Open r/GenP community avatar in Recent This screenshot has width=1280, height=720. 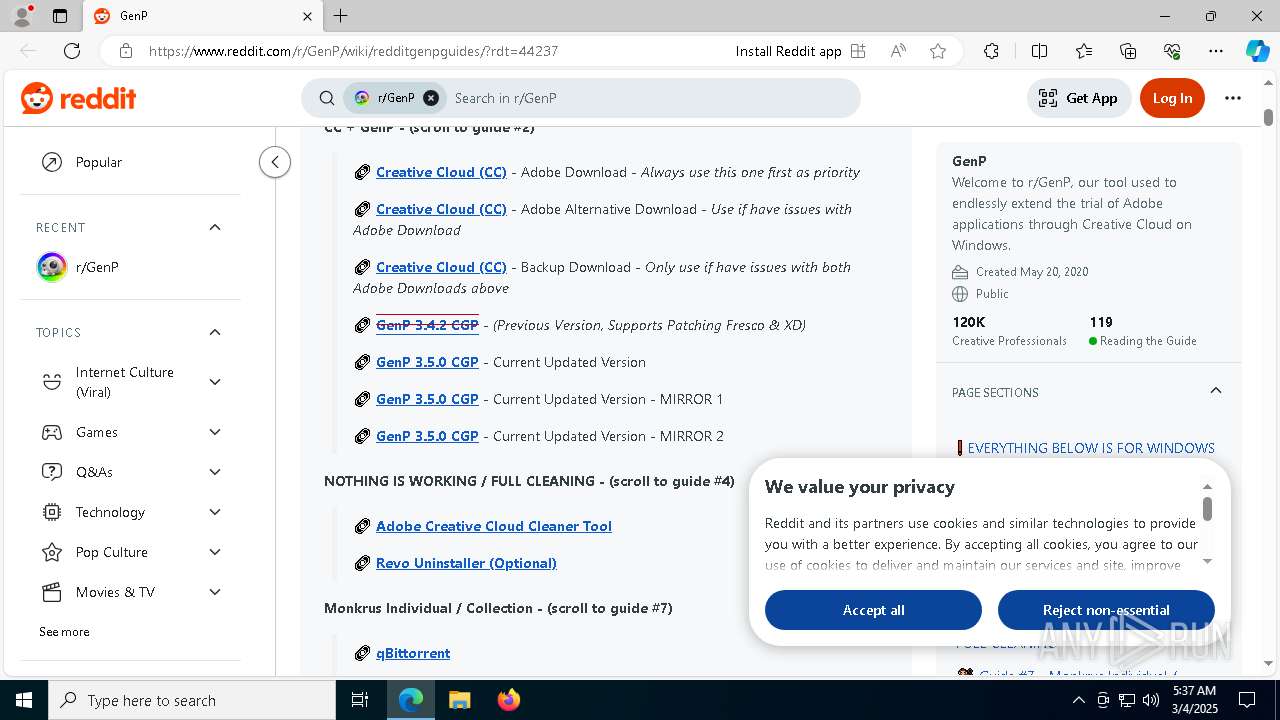51,267
